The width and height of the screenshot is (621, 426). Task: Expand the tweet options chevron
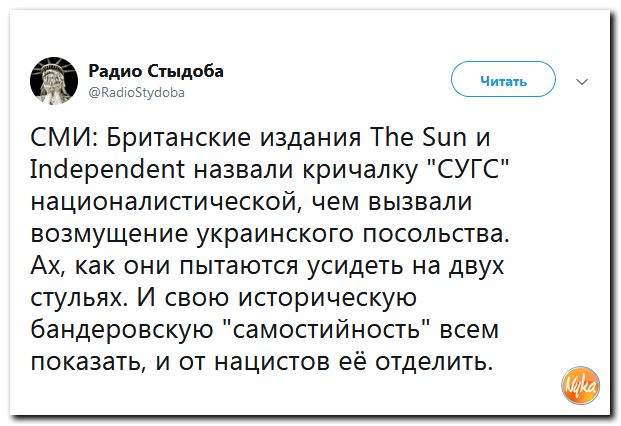tap(582, 82)
